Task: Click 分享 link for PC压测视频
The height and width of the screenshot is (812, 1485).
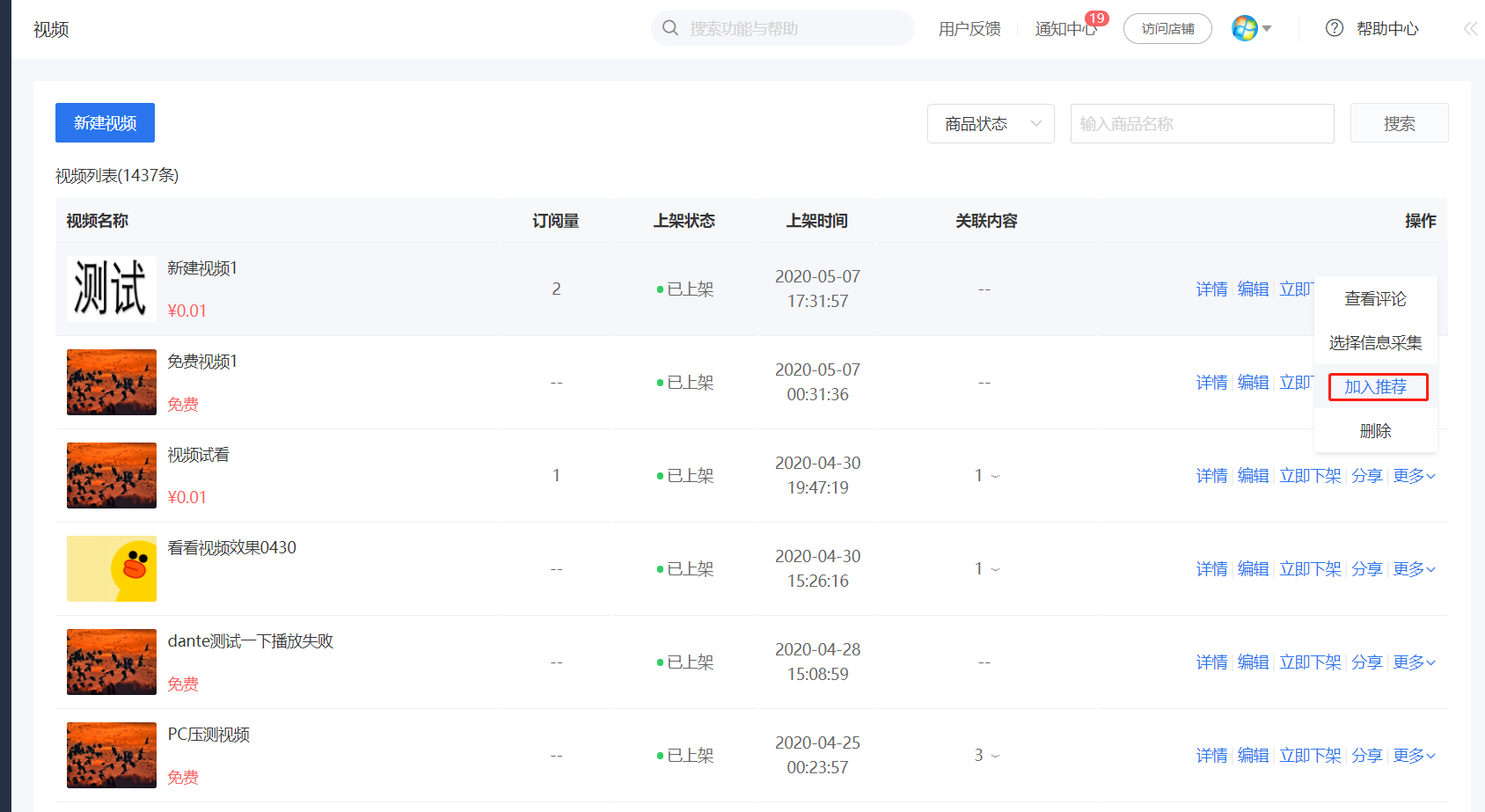Action: coord(1367,756)
